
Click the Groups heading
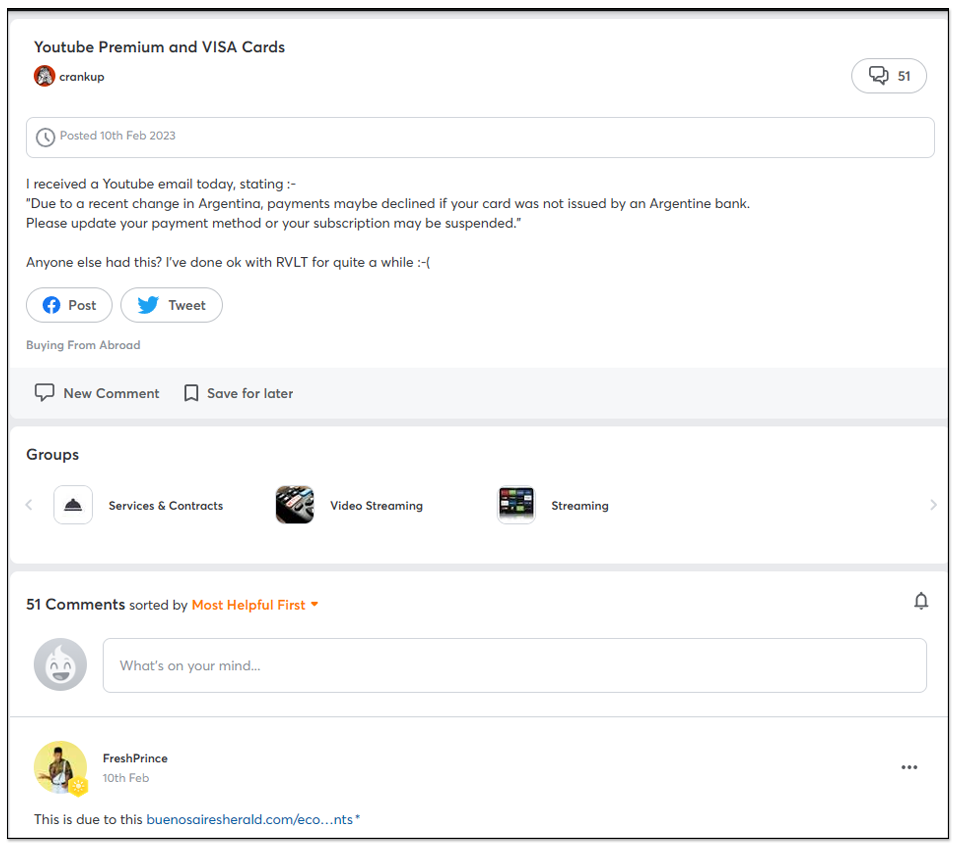[x=52, y=455]
